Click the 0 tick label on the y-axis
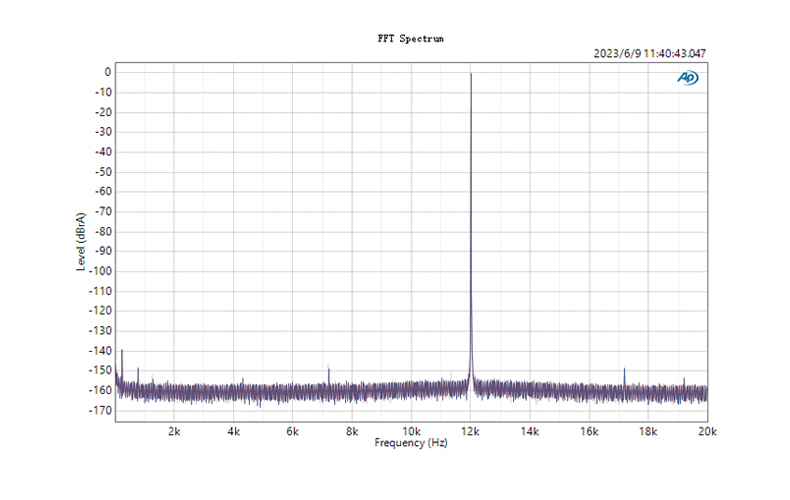 [106, 72]
